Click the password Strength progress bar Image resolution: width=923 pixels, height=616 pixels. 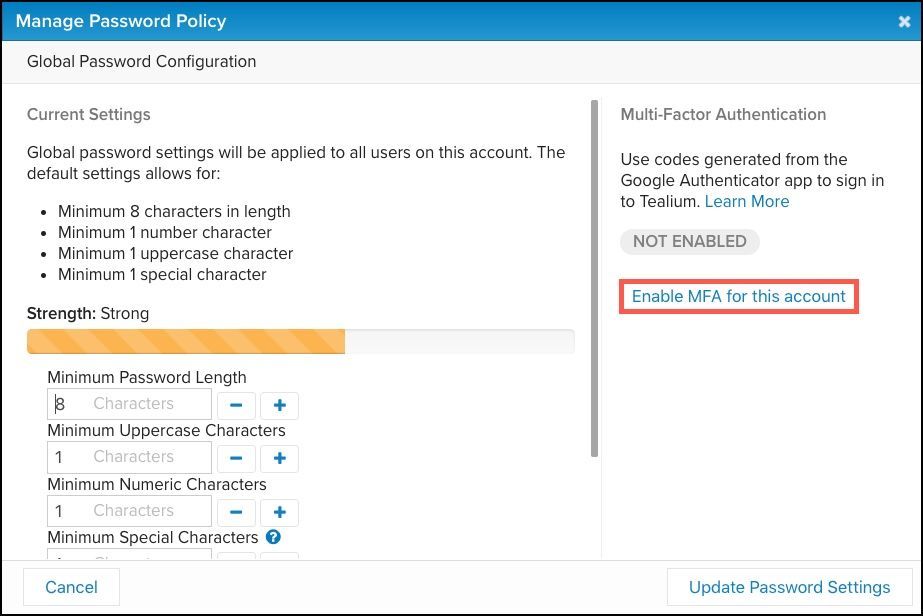point(300,341)
